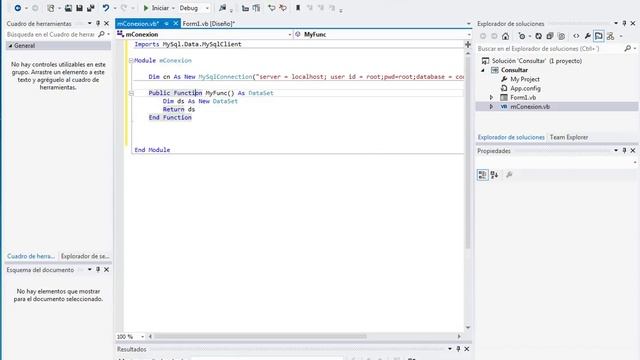Open the Iniciar dropdown arrow

(173, 8)
